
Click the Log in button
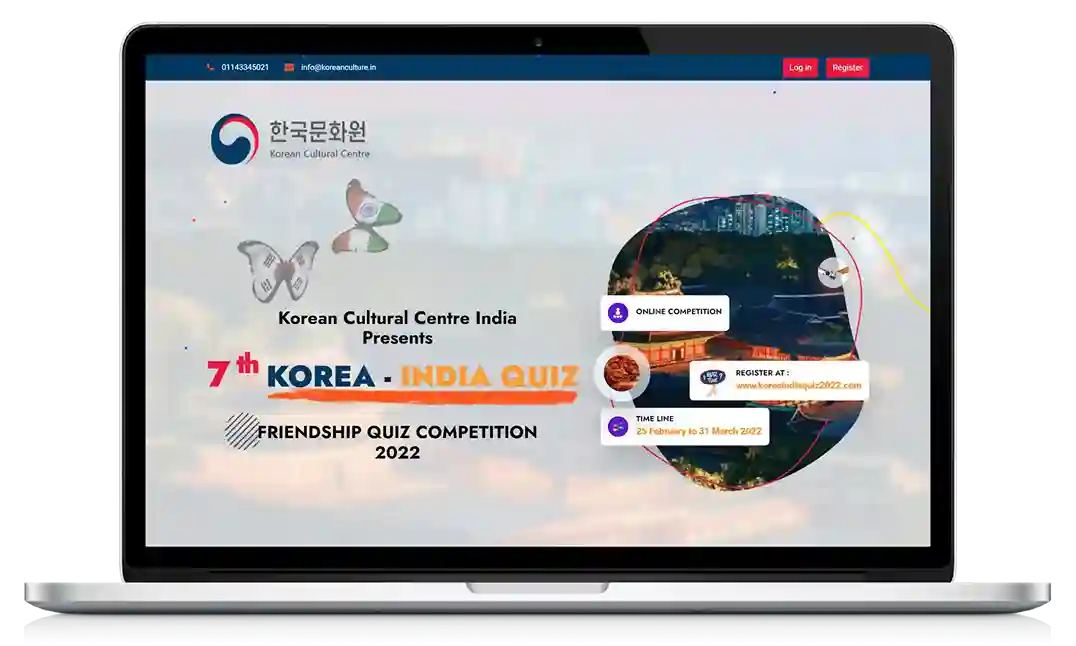799,67
